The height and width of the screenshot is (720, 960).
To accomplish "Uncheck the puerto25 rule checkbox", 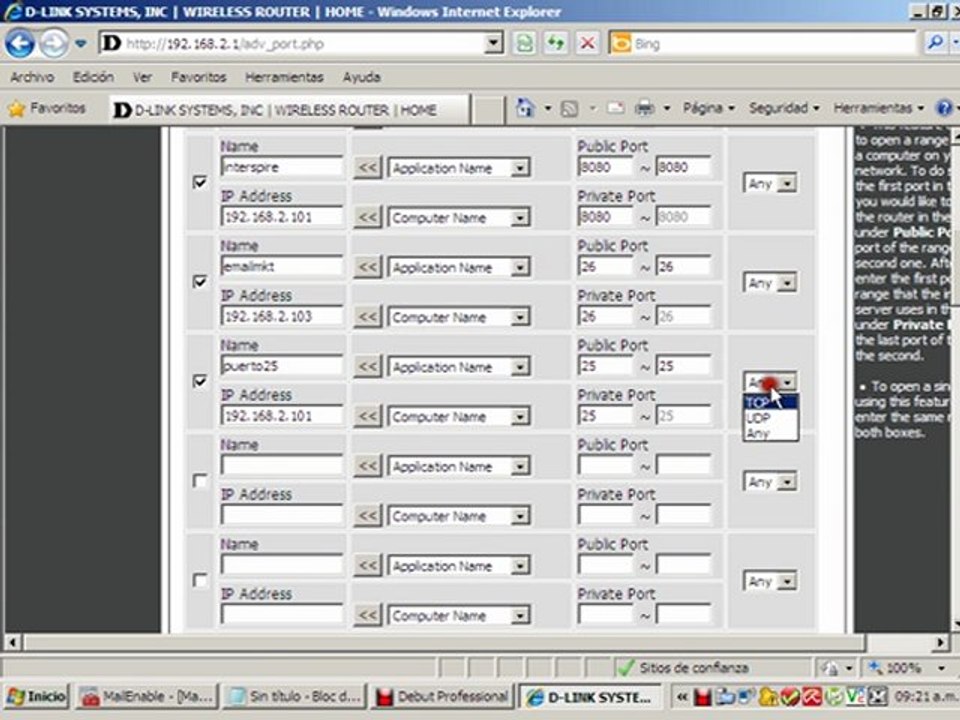I will (200, 381).
